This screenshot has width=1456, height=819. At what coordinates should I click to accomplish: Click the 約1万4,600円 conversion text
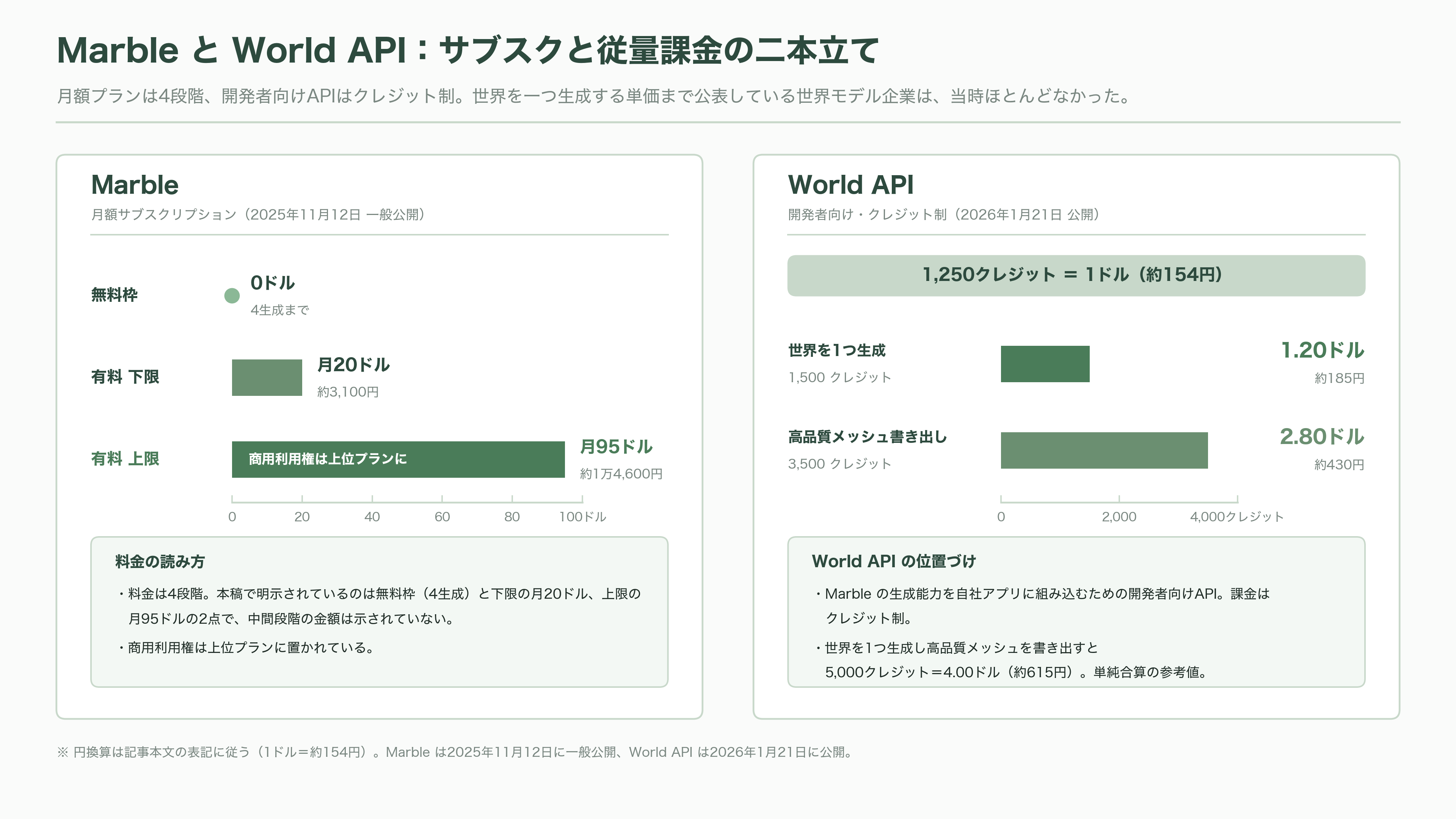621,474
